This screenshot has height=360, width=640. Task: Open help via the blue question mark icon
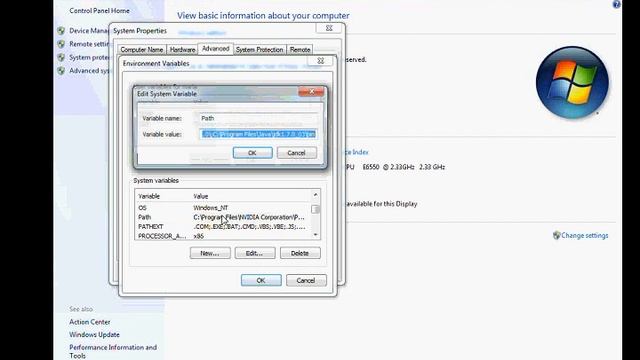point(616,4)
